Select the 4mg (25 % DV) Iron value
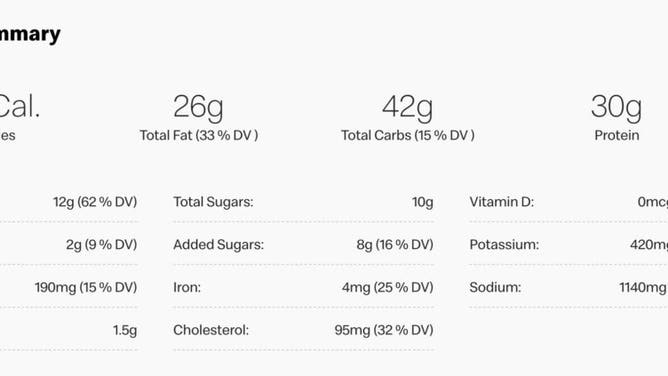Image resolution: width=668 pixels, height=376 pixels. coord(388,287)
